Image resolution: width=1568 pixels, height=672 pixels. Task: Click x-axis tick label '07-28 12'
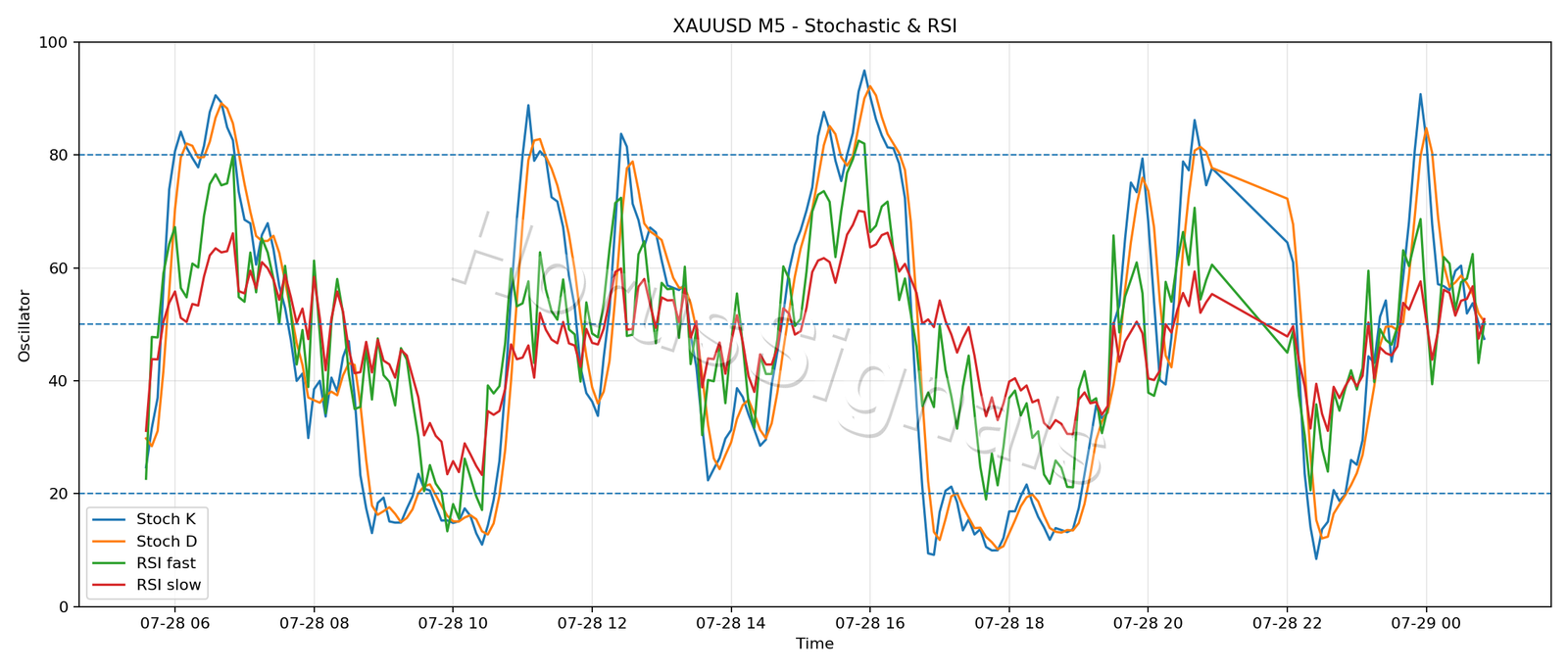coord(591,624)
